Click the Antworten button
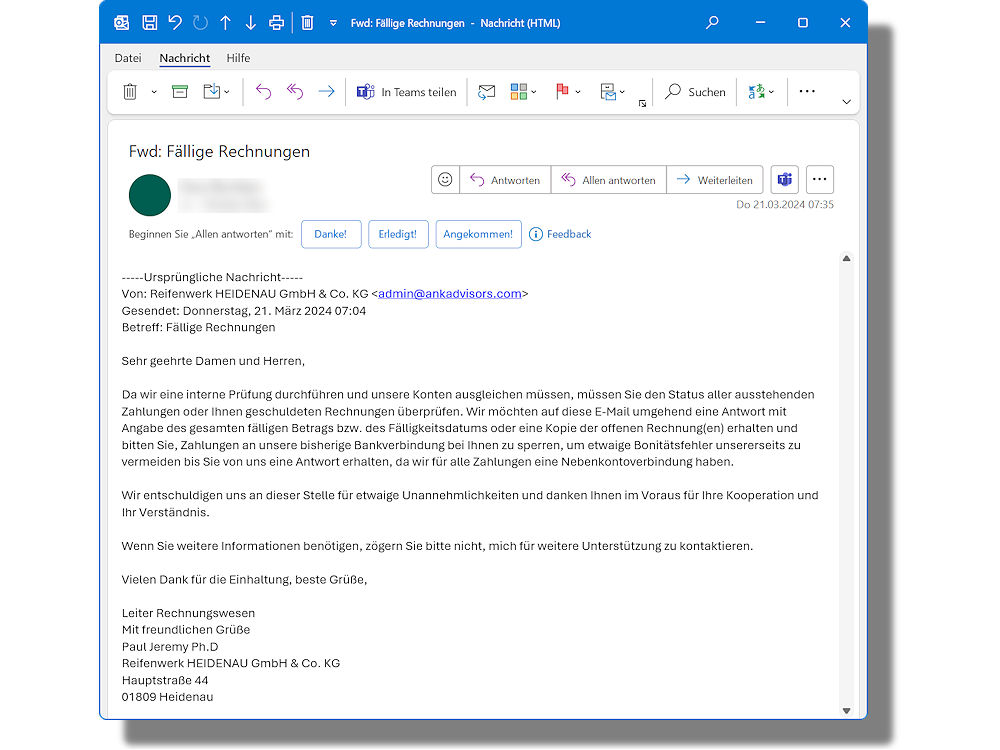Screen dimensions: 1000x750 [505, 180]
